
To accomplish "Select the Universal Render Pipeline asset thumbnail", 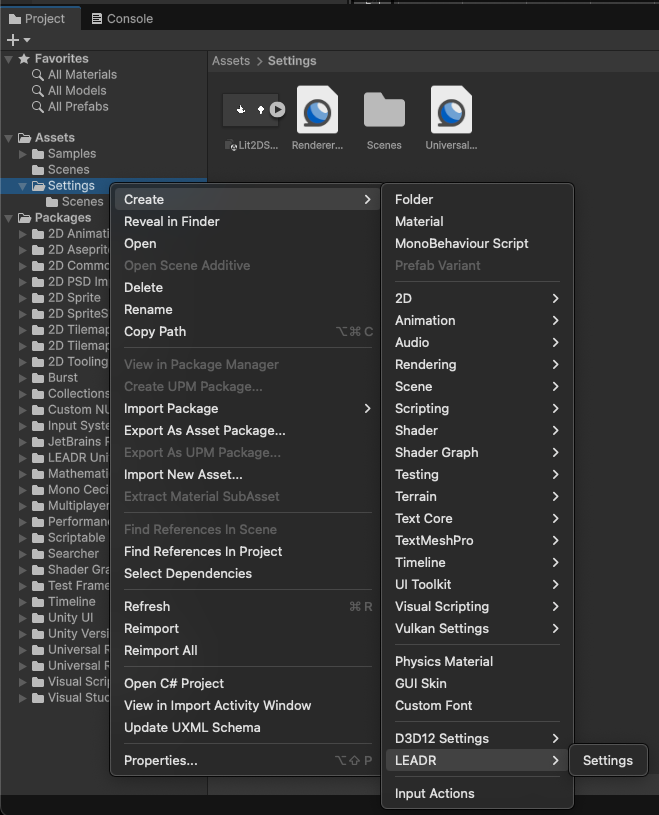I will pos(450,110).
